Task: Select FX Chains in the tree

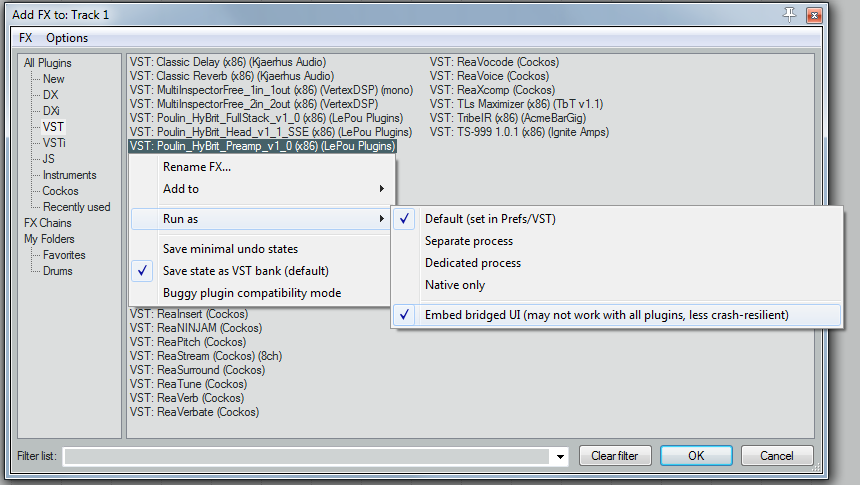Action: point(48,223)
